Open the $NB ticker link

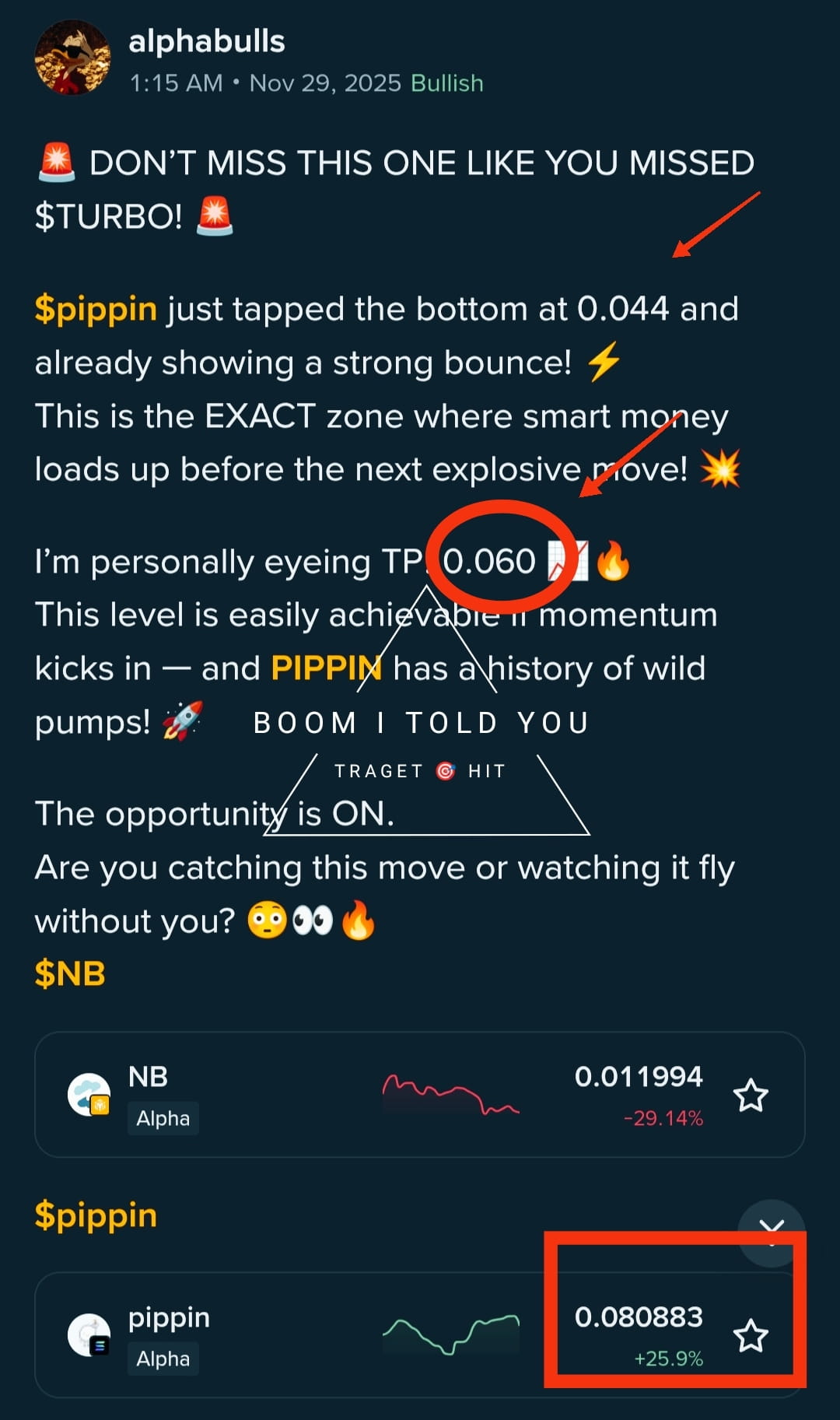tap(70, 973)
